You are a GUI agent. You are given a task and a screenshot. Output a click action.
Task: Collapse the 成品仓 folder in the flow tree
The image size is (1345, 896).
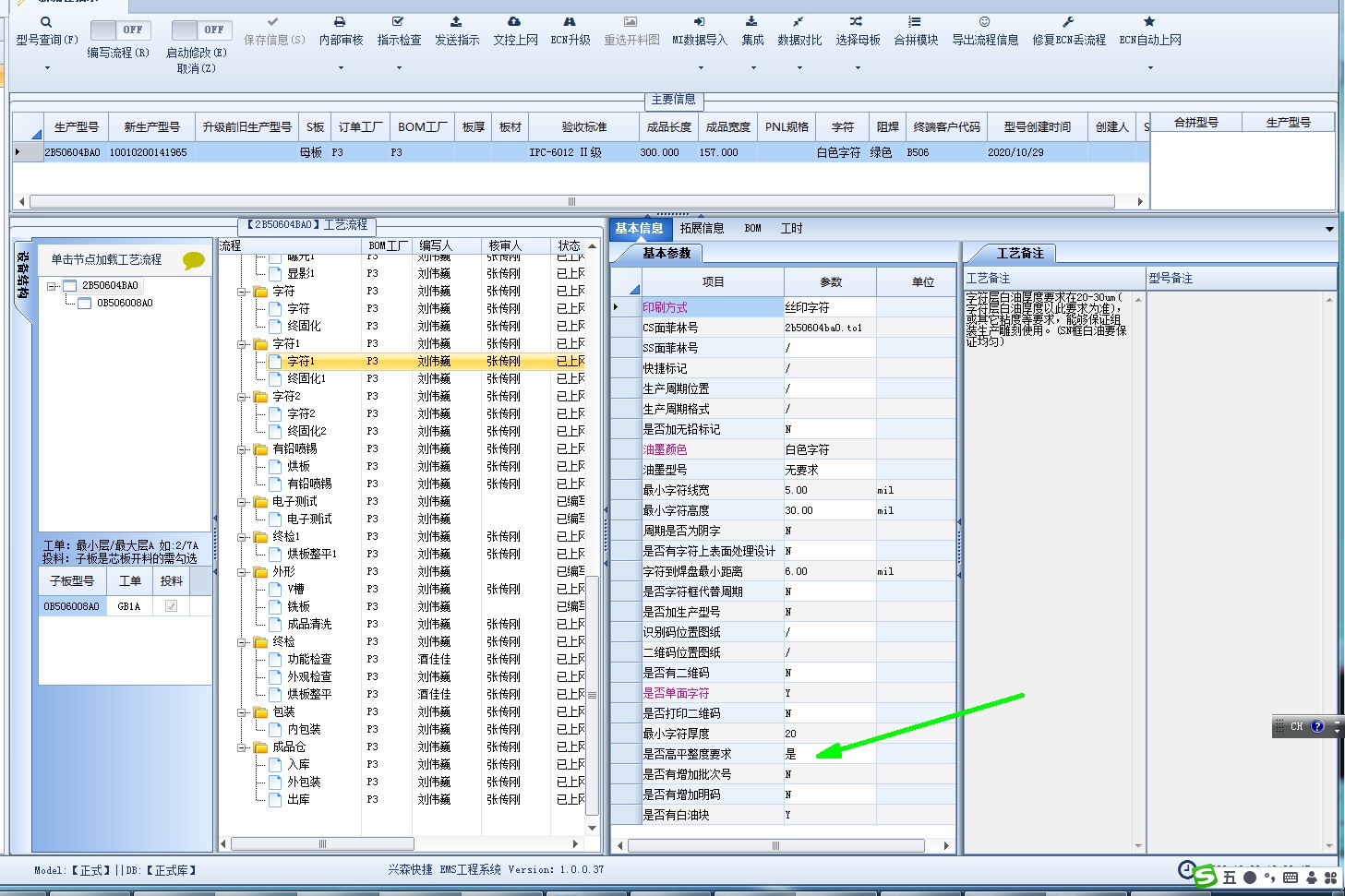coord(242,747)
